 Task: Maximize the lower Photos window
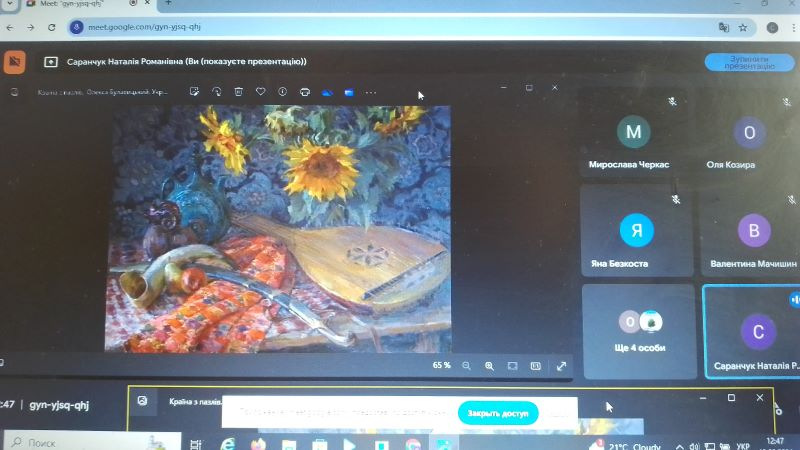731,397
